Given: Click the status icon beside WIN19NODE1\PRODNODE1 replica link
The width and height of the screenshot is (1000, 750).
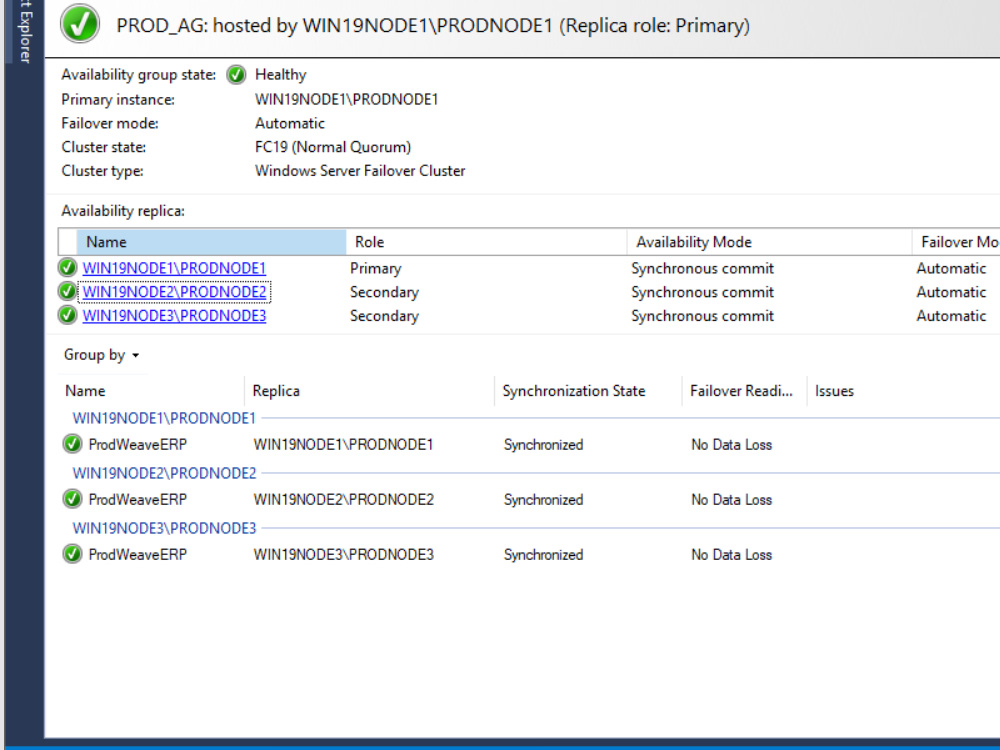Looking at the screenshot, I should 67,268.
